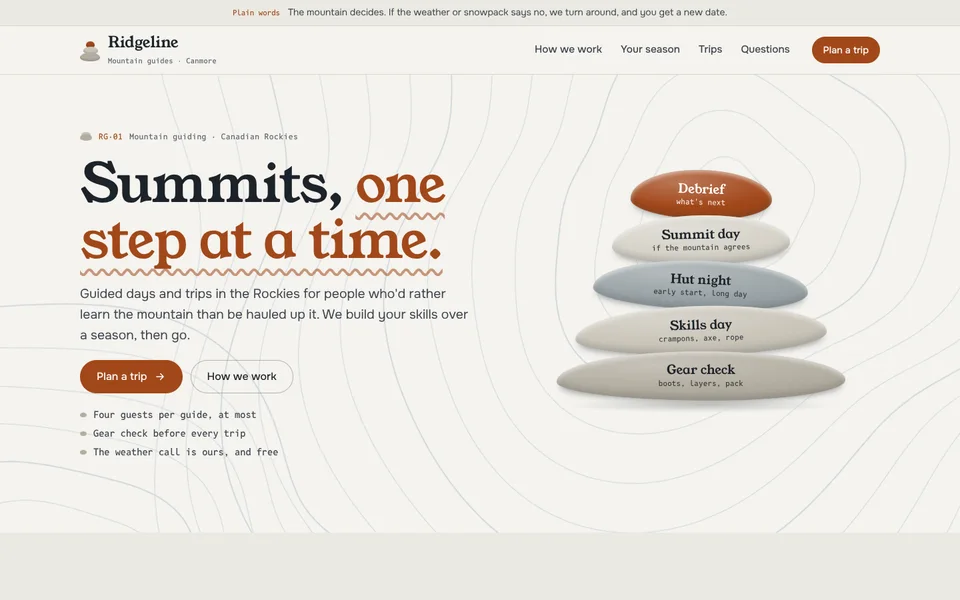This screenshot has width=960, height=600.
Task: Click the hero Plan a trip button
Action: pyautogui.click(x=131, y=377)
